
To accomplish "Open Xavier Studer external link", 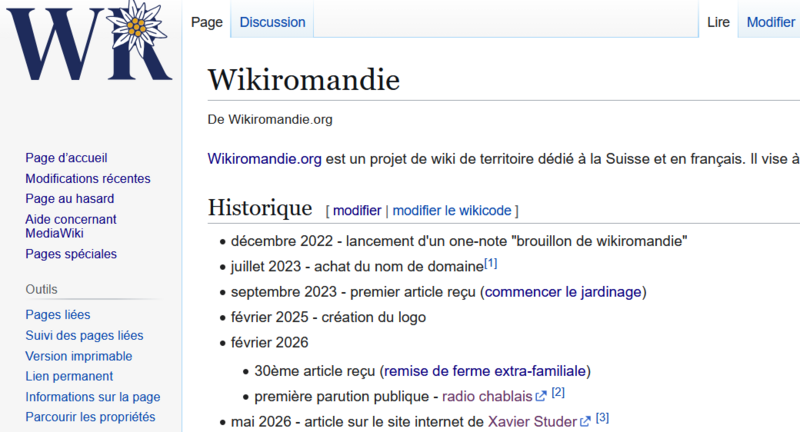I will click(532, 422).
